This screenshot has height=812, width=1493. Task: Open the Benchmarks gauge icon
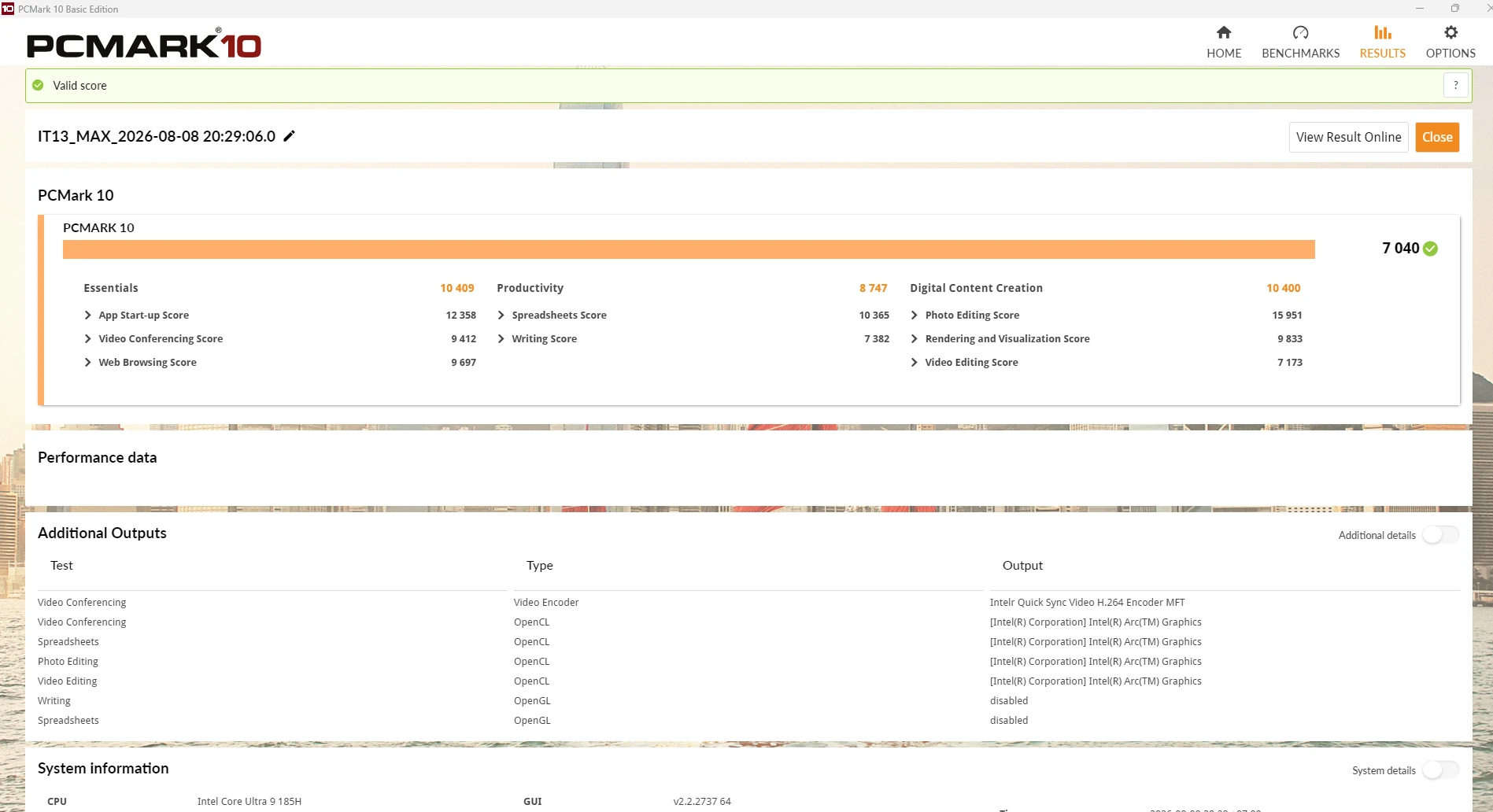click(x=1300, y=32)
